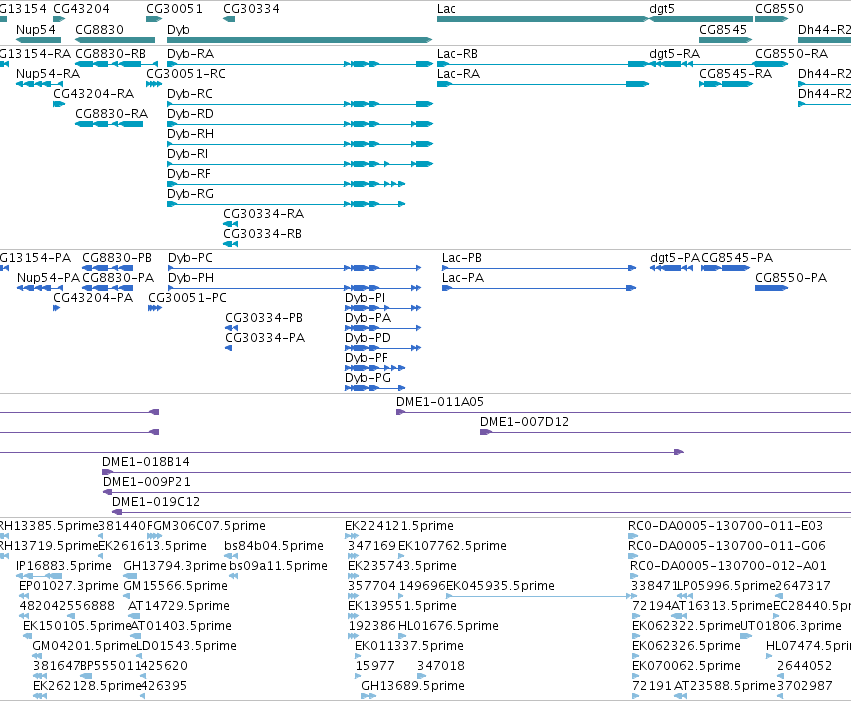This screenshot has width=851, height=701.
Task: Select protein CG30334-PB
Action: pyautogui.click(x=264, y=318)
